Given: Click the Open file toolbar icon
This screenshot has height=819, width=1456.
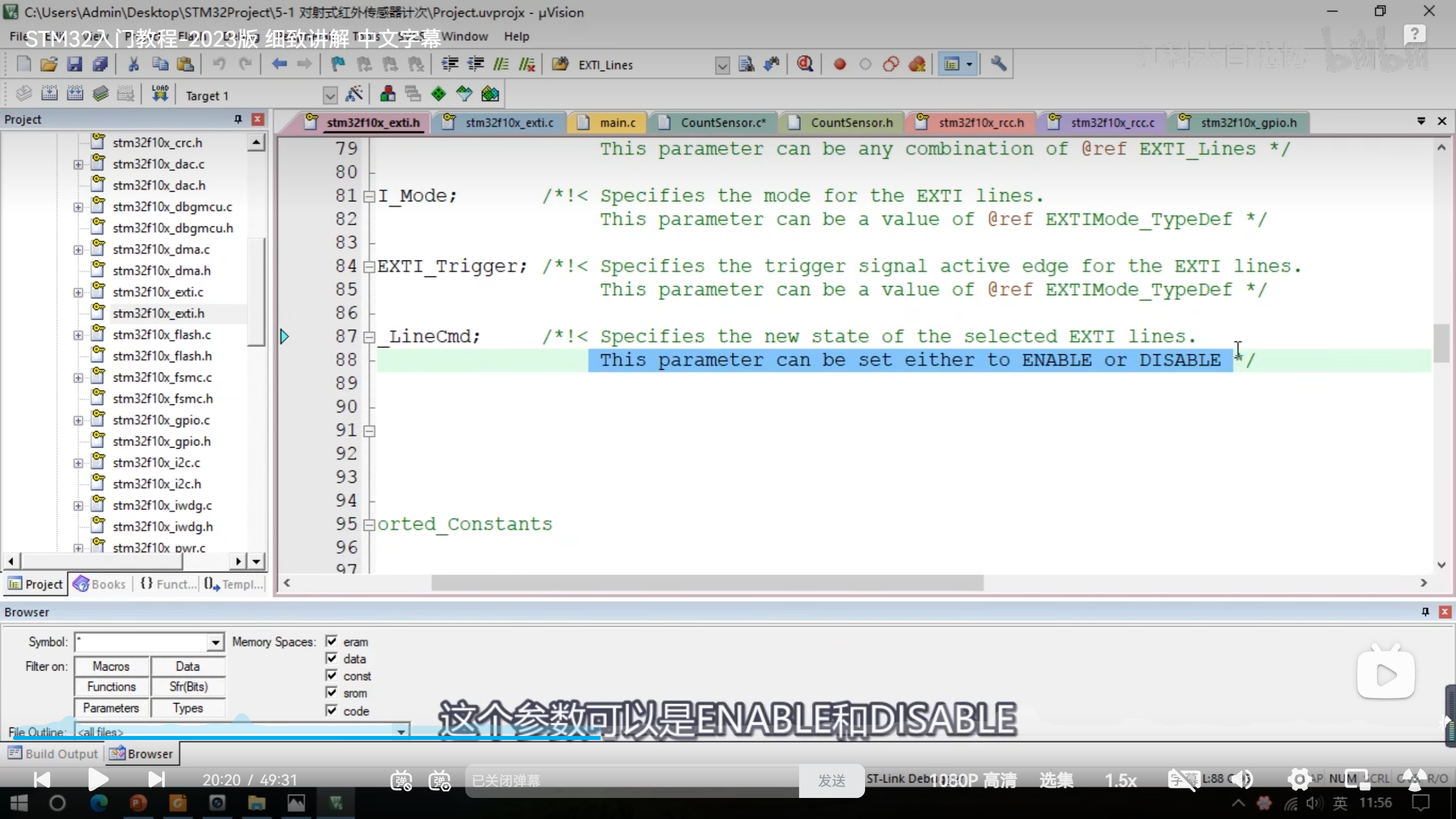Looking at the screenshot, I should point(49,64).
